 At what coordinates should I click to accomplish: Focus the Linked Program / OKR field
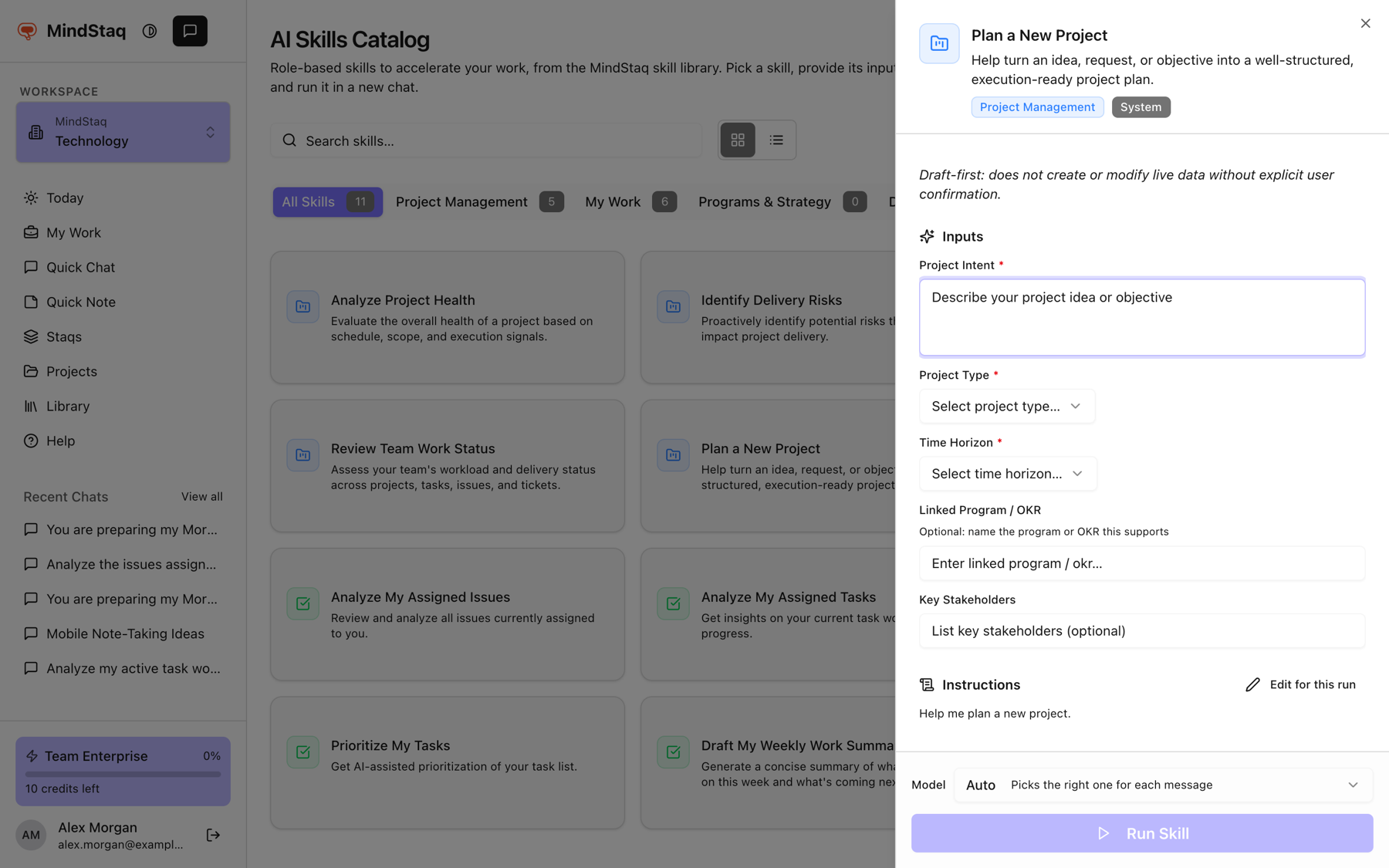(1142, 564)
